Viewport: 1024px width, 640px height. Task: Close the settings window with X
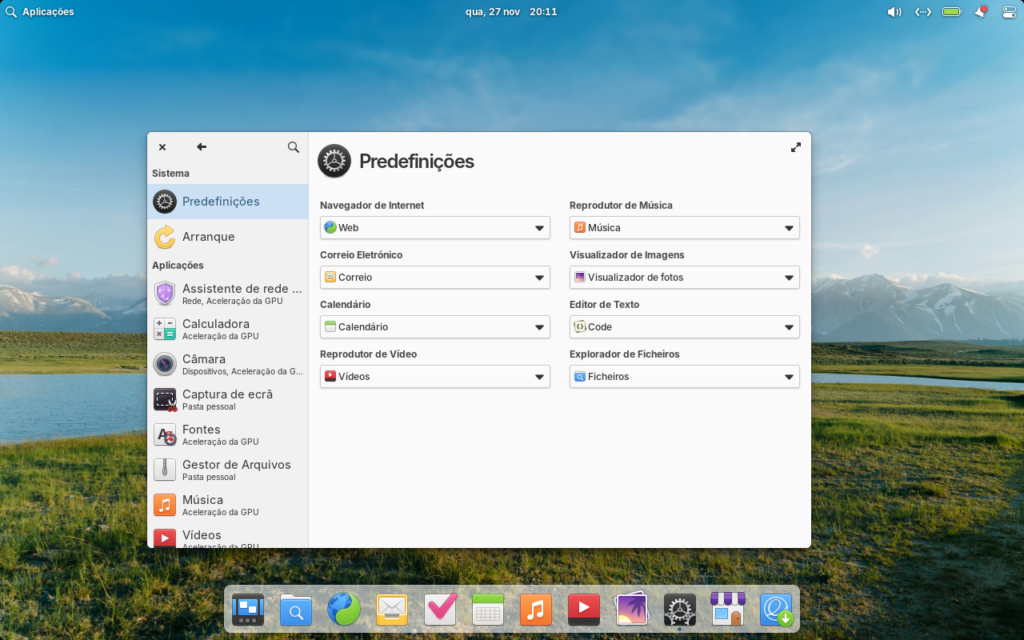(162, 147)
